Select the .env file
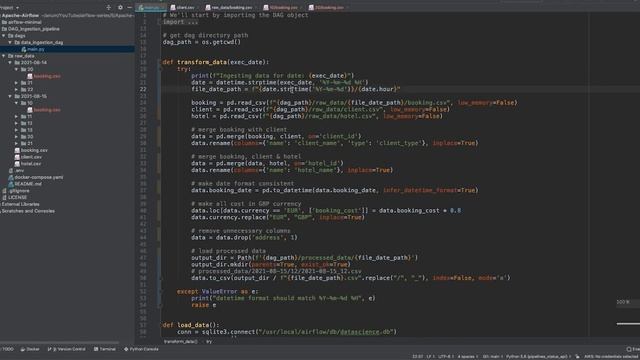The image size is (640, 360). (19, 171)
